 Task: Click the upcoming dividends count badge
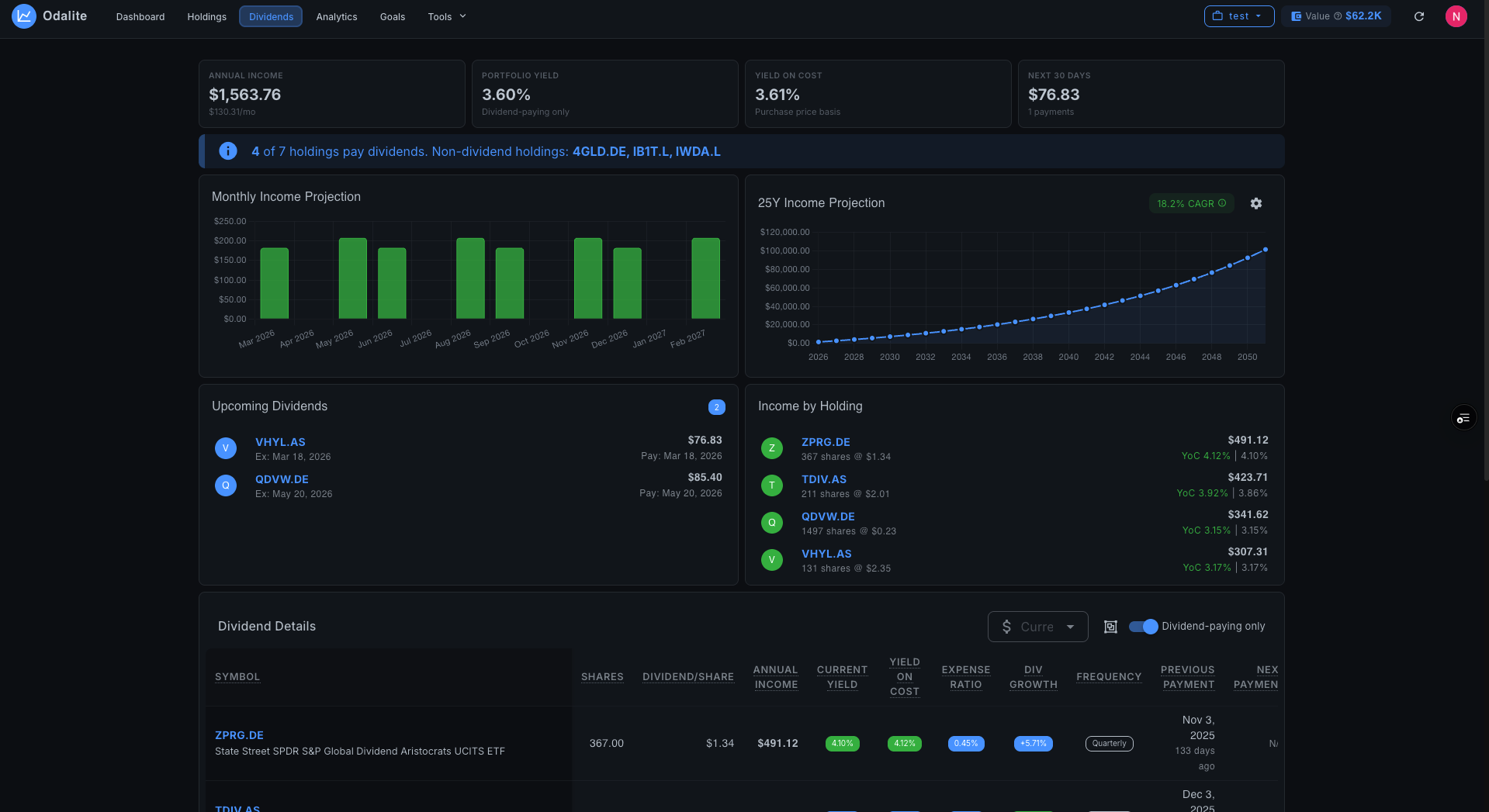pos(717,407)
